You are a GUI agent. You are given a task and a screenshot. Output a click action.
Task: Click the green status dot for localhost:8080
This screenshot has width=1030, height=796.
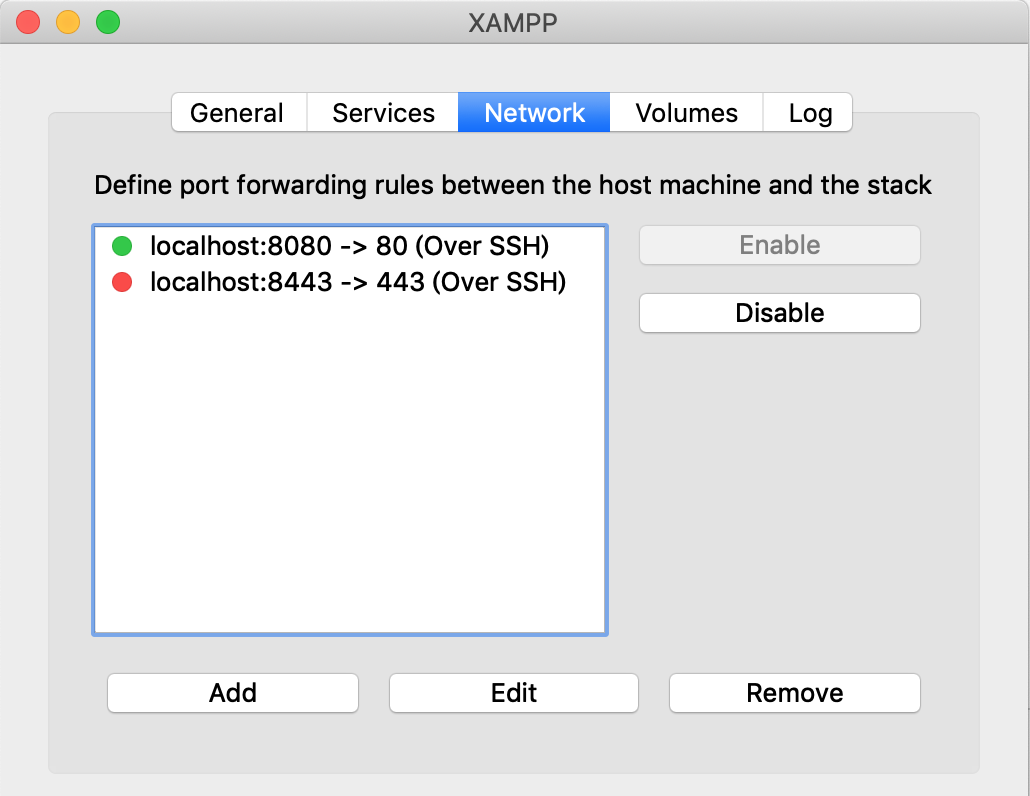122,246
